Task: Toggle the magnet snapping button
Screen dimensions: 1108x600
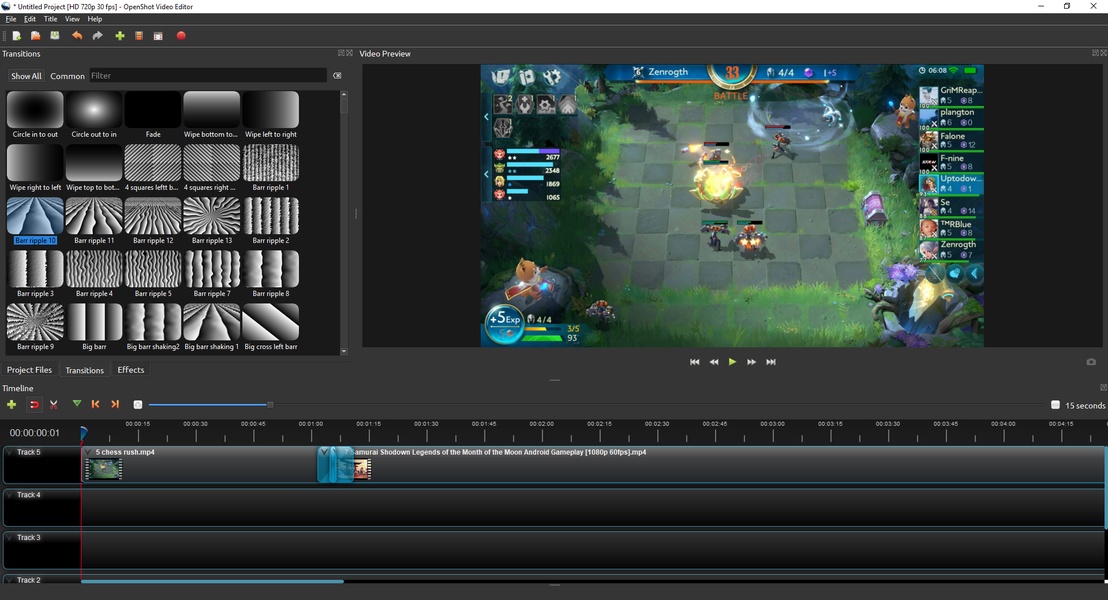Action: click(x=34, y=404)
